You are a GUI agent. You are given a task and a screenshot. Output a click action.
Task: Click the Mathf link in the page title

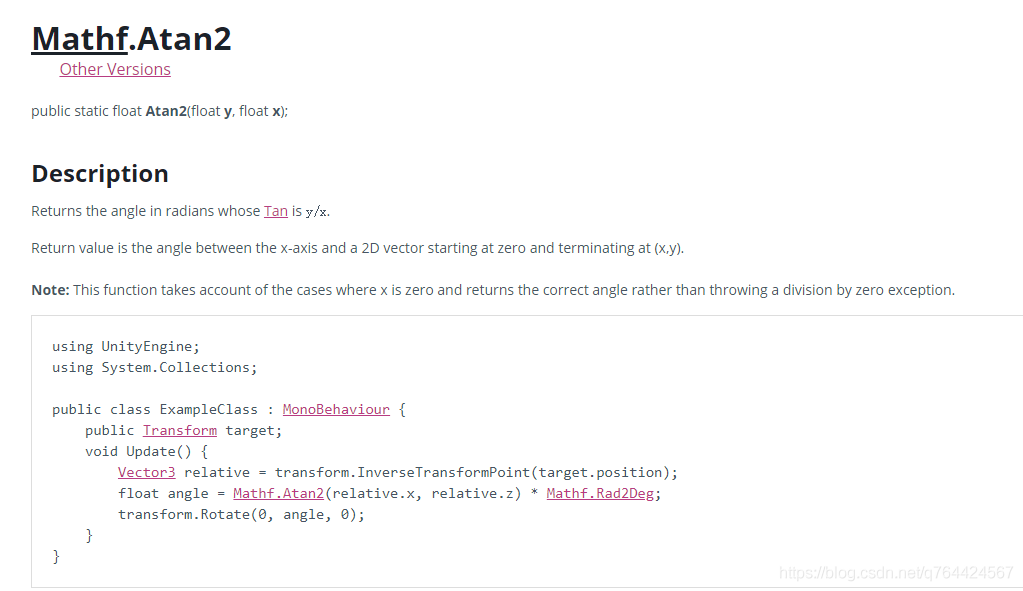(79, 38)
